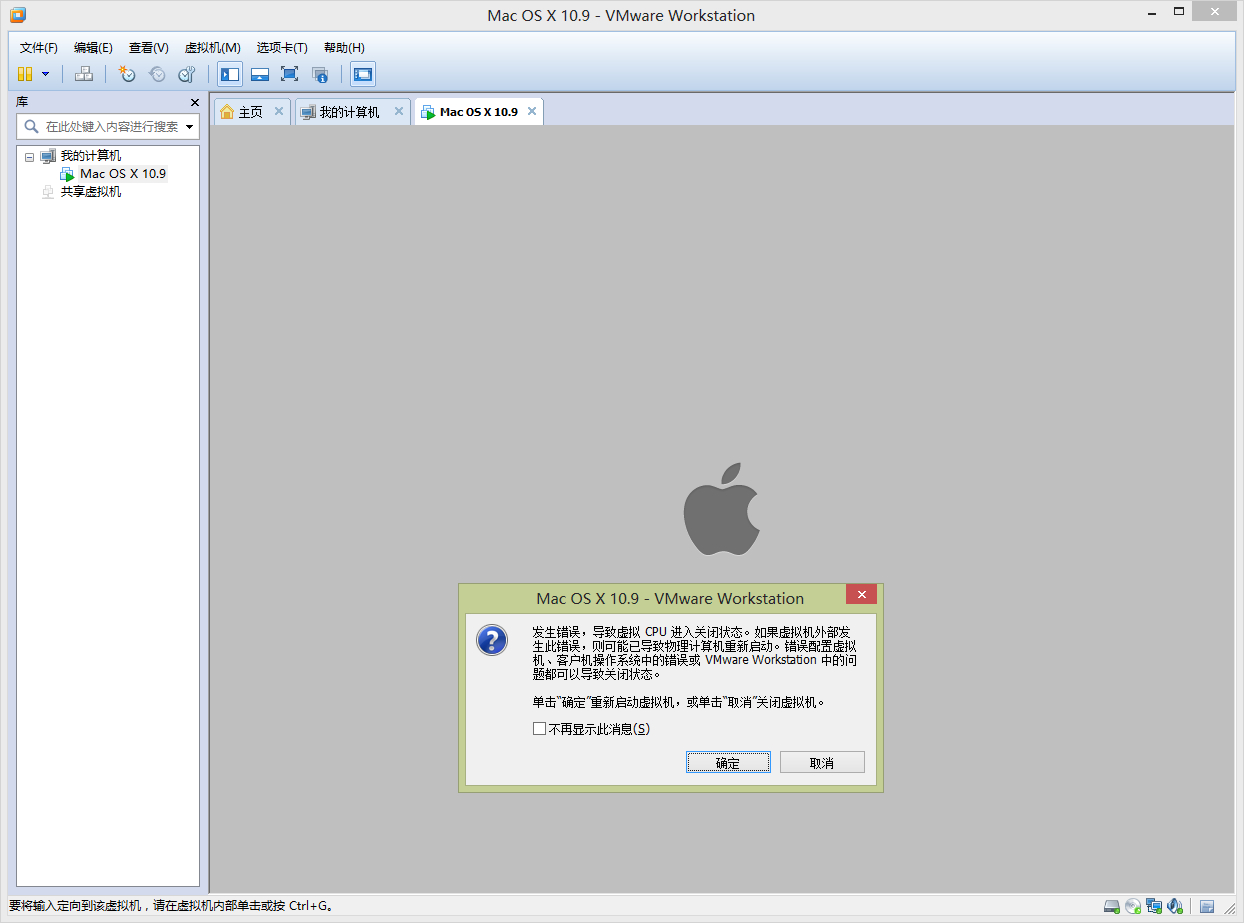The height and width of the screenshot is (923, 1244).
Task: Click 取消 to power off virtual machine
Action: (822, 763)
